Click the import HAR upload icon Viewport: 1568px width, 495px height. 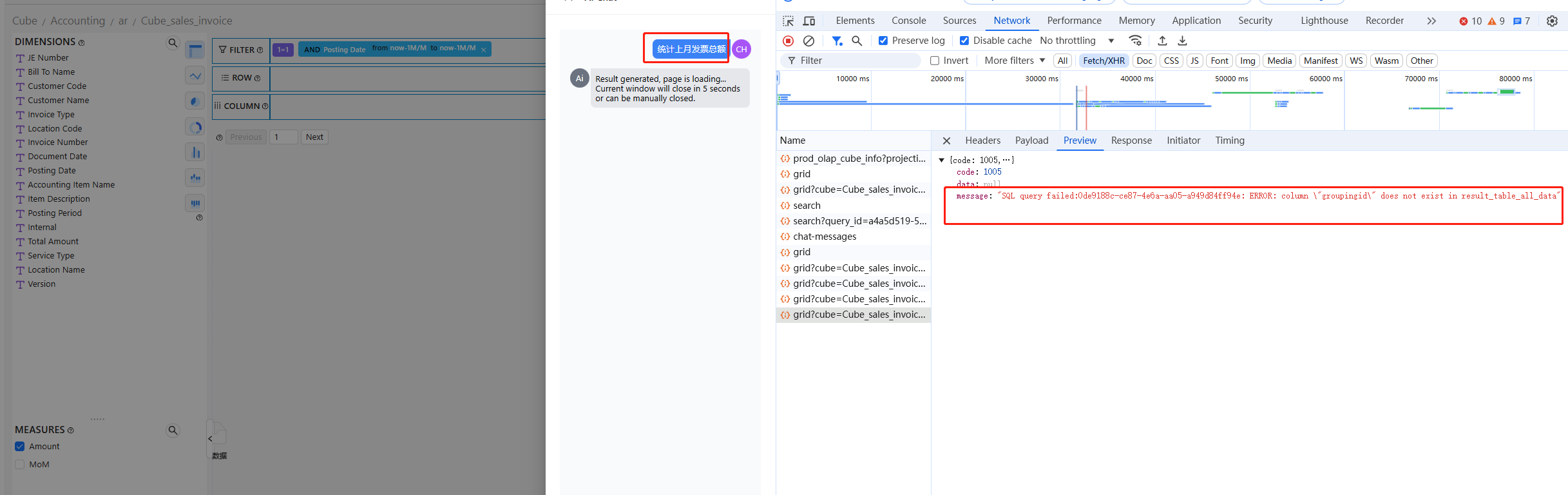1162,41
